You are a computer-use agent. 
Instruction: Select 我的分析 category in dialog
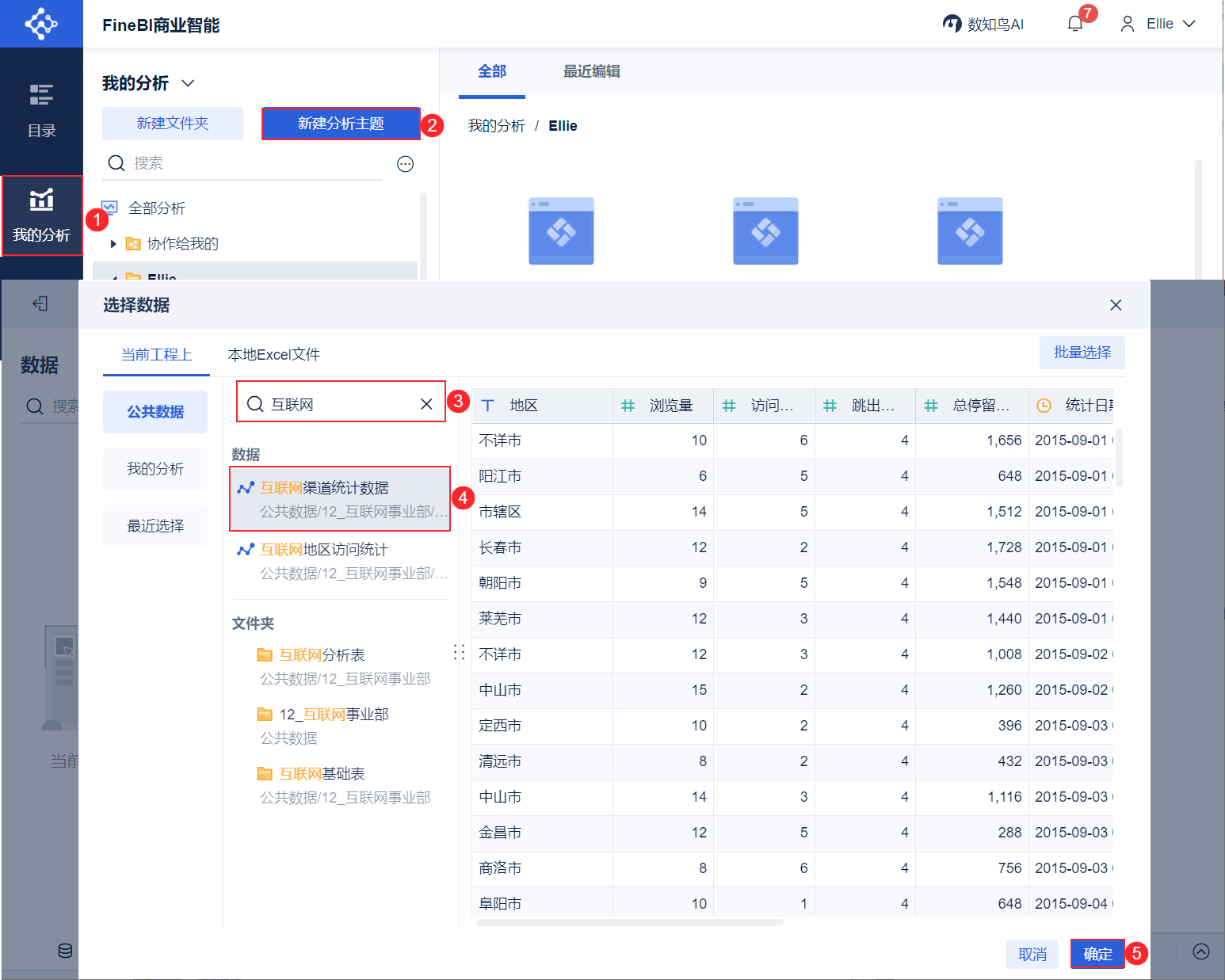pyautogui.click(x=155, y=469)
